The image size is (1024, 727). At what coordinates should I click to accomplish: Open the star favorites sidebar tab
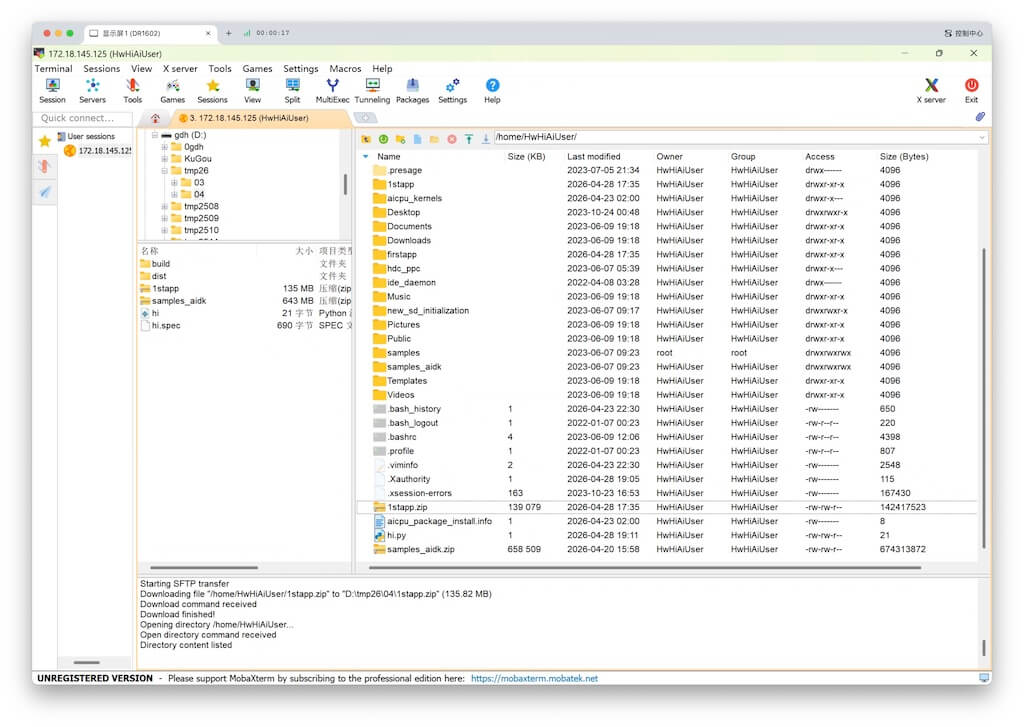(x=45, y=141)
